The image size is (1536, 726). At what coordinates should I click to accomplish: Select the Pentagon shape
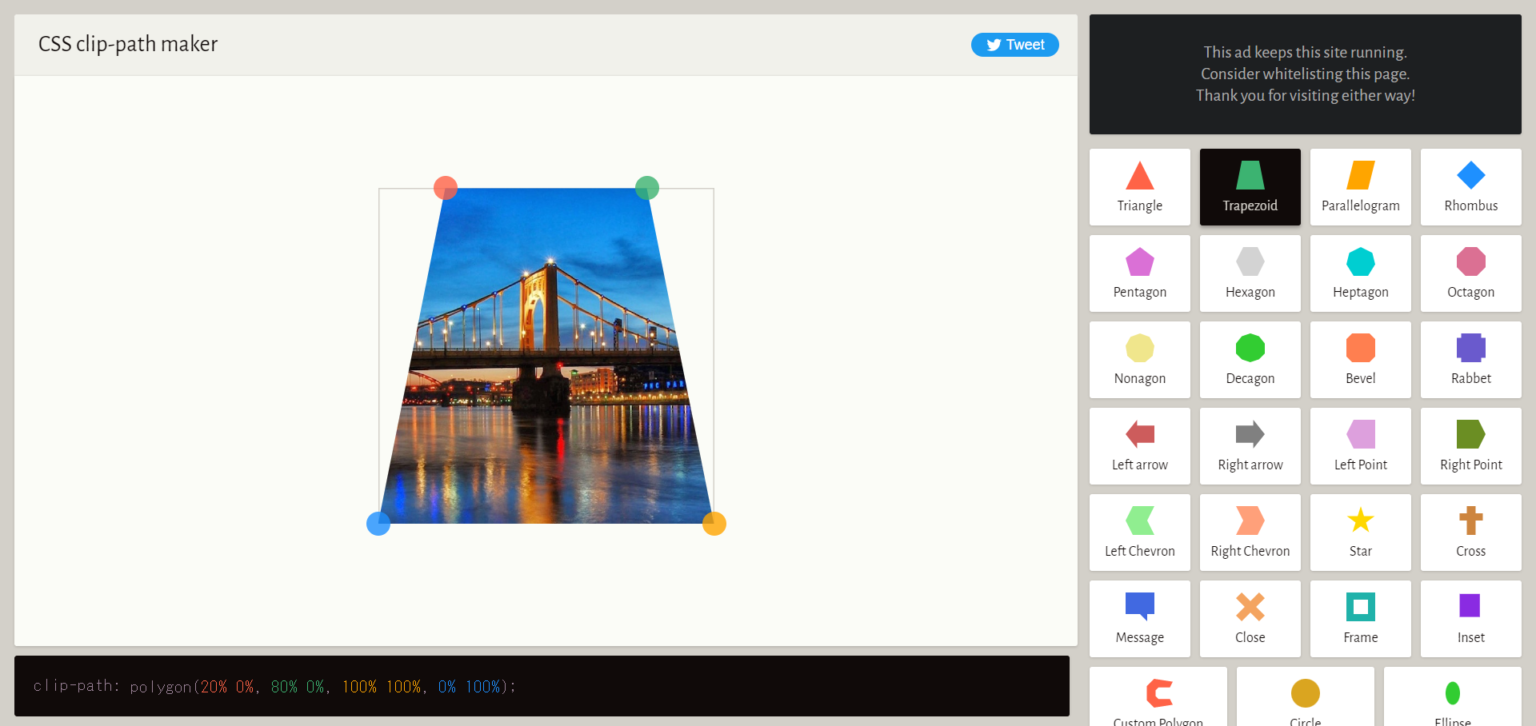tap(1140, 273)
